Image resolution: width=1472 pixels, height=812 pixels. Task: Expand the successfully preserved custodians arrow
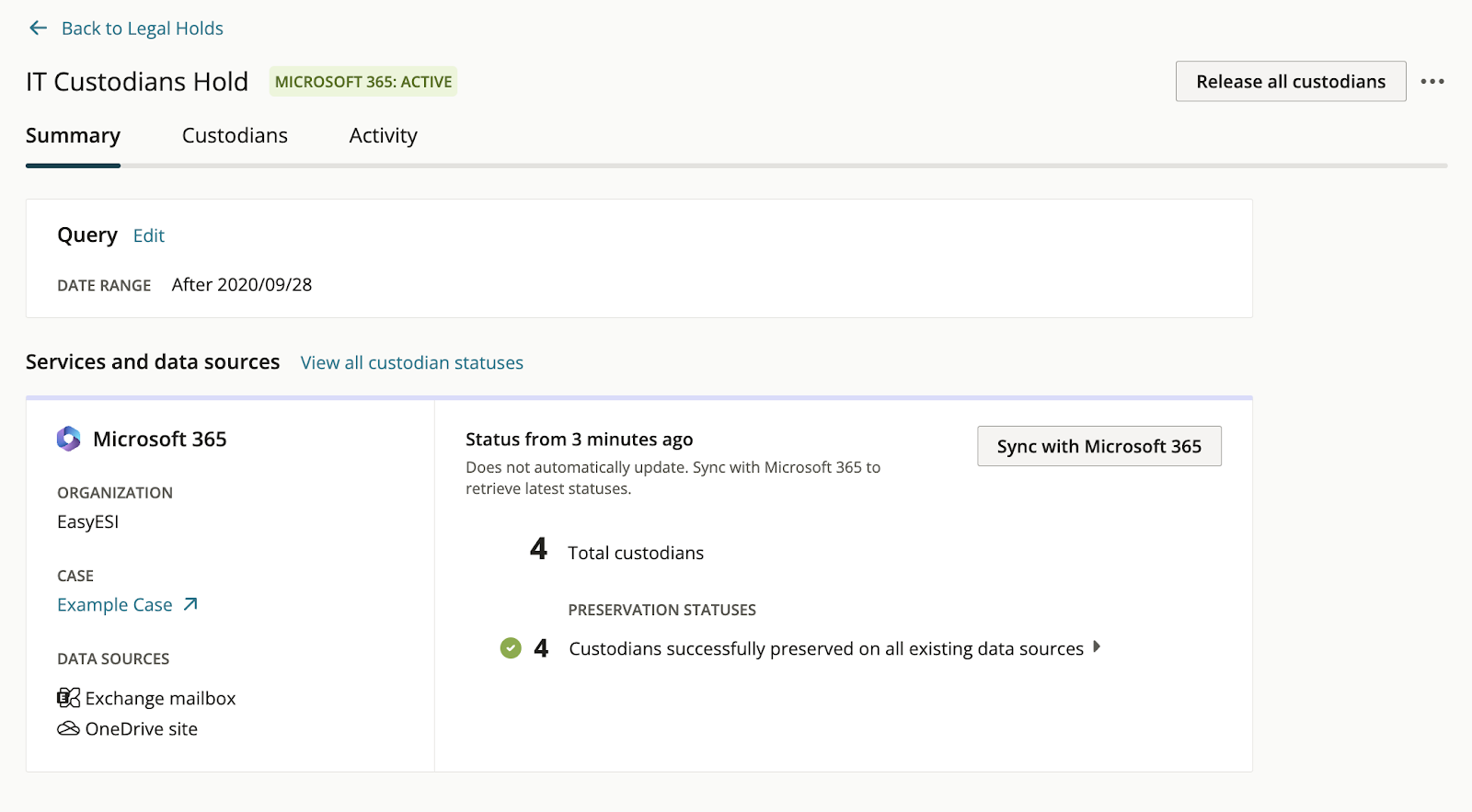[x=1097, y=647]
